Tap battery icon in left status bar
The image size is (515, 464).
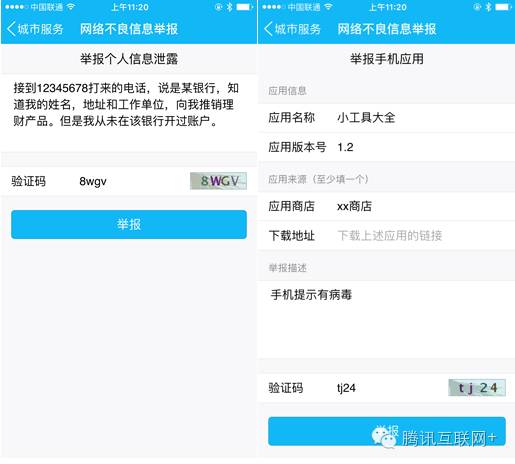tap(244, 7)
